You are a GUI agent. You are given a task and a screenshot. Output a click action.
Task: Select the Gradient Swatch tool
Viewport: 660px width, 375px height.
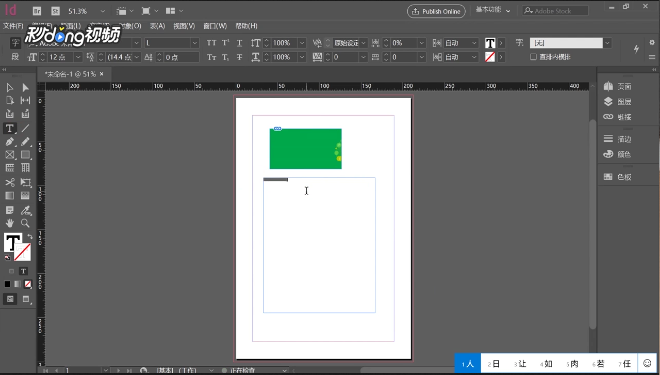point(10,196)
